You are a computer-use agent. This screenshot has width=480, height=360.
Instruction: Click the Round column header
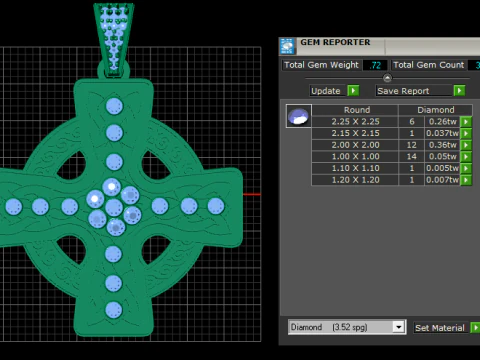[355, 110]
